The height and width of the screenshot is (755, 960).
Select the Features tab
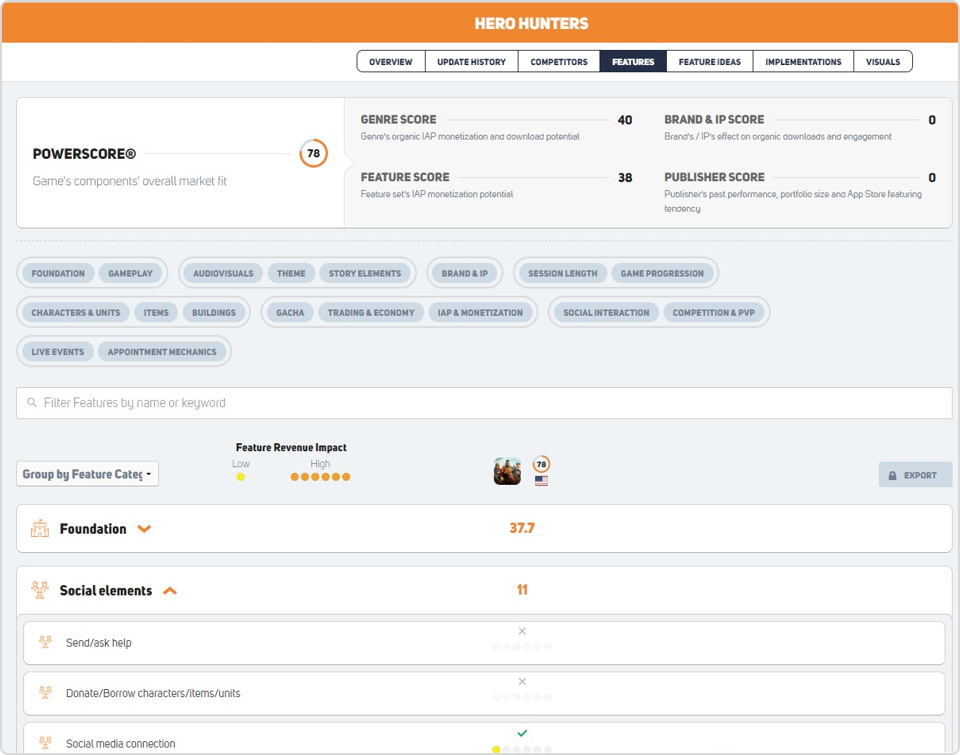(633, 62)
